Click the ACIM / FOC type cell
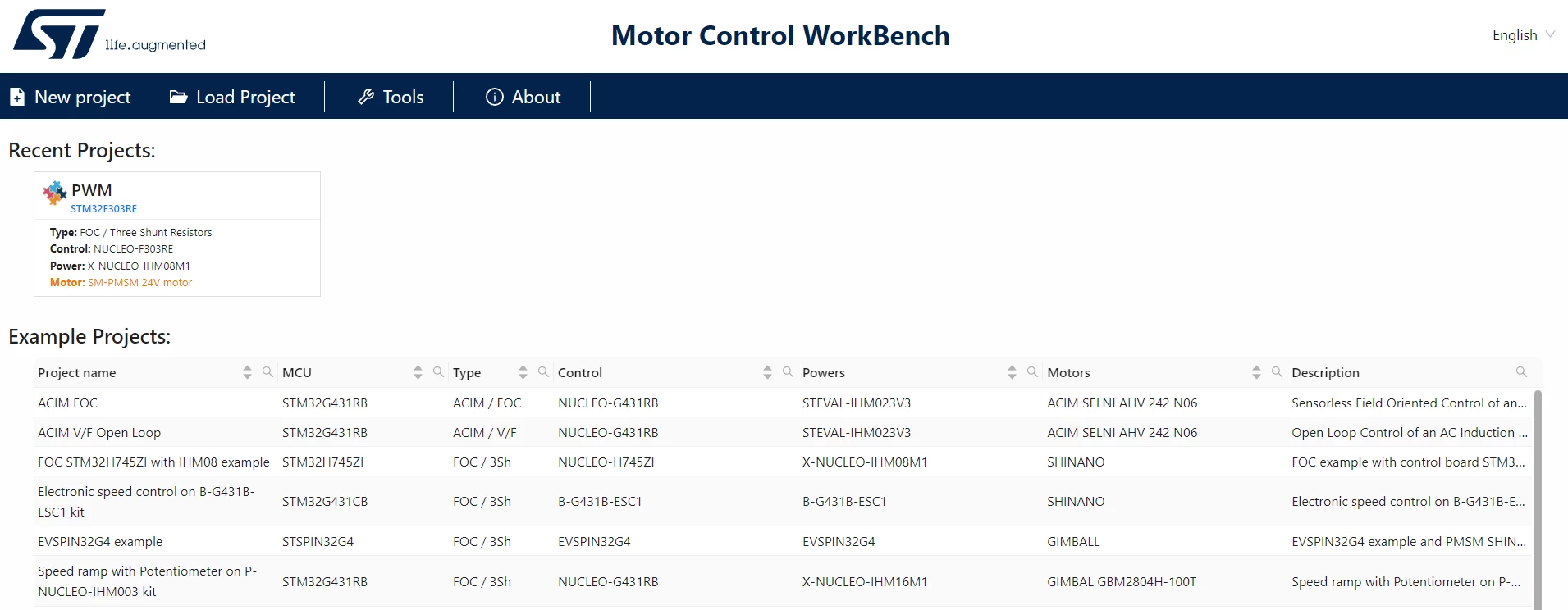The image size is (1568, 610). [487, 403]
